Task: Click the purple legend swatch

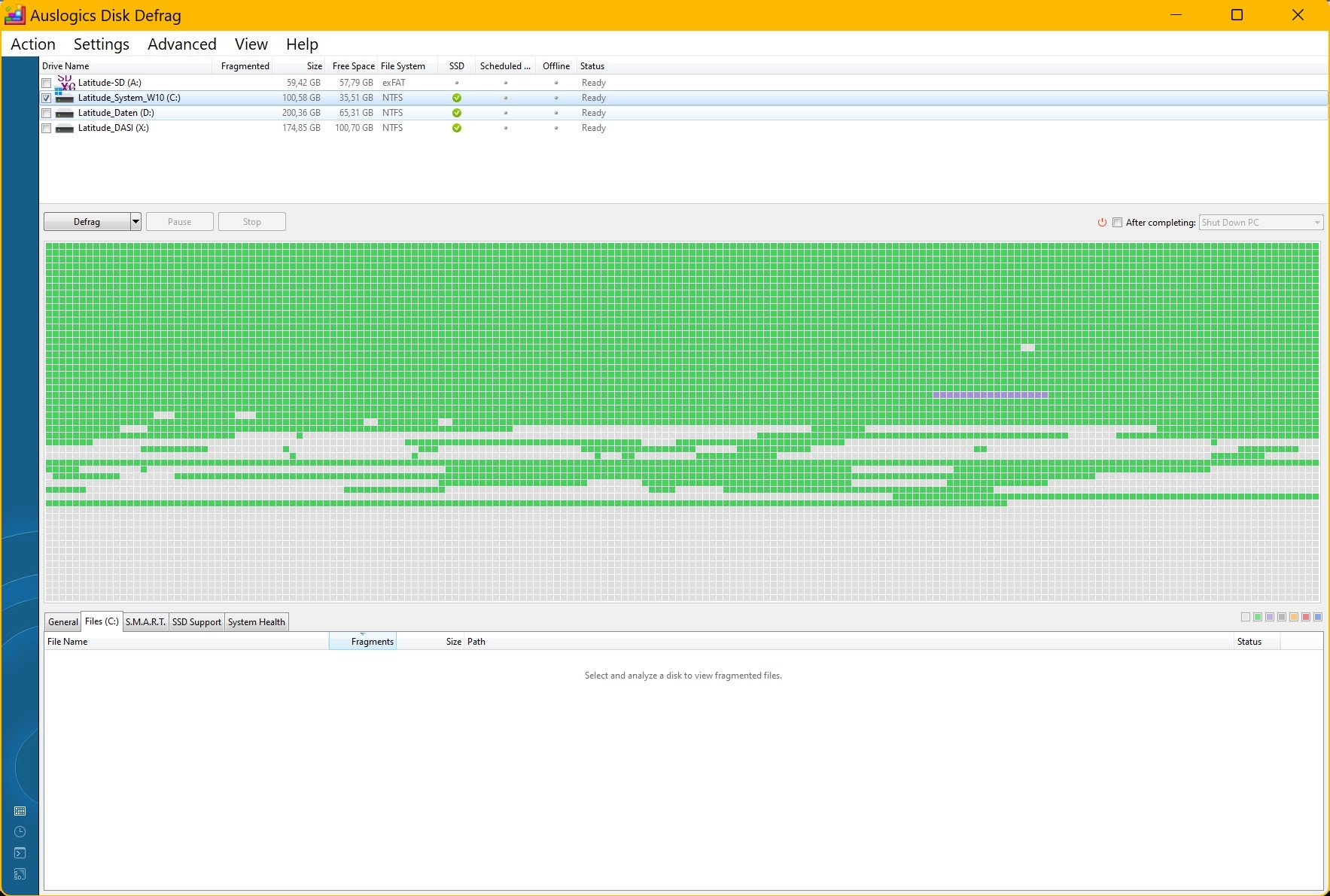Action: 1270,617
